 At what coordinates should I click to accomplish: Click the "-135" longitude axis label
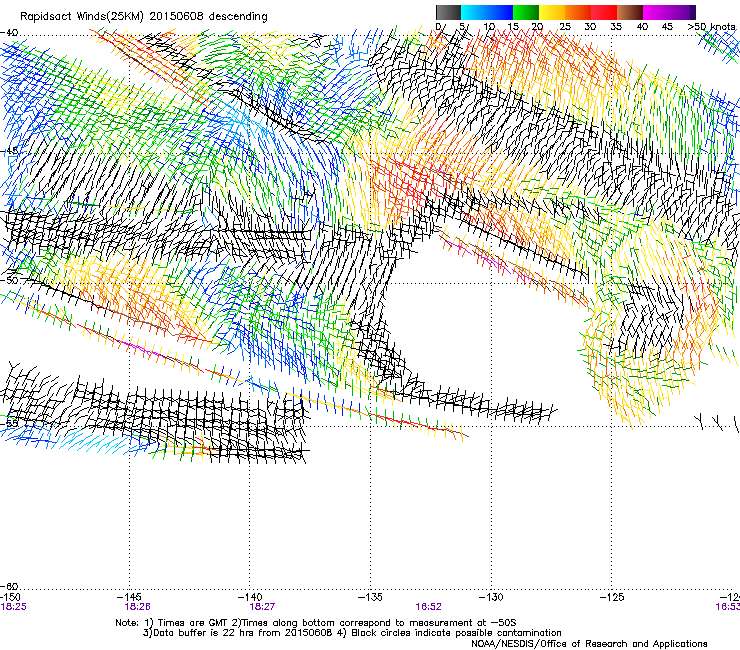pos(370,598)
